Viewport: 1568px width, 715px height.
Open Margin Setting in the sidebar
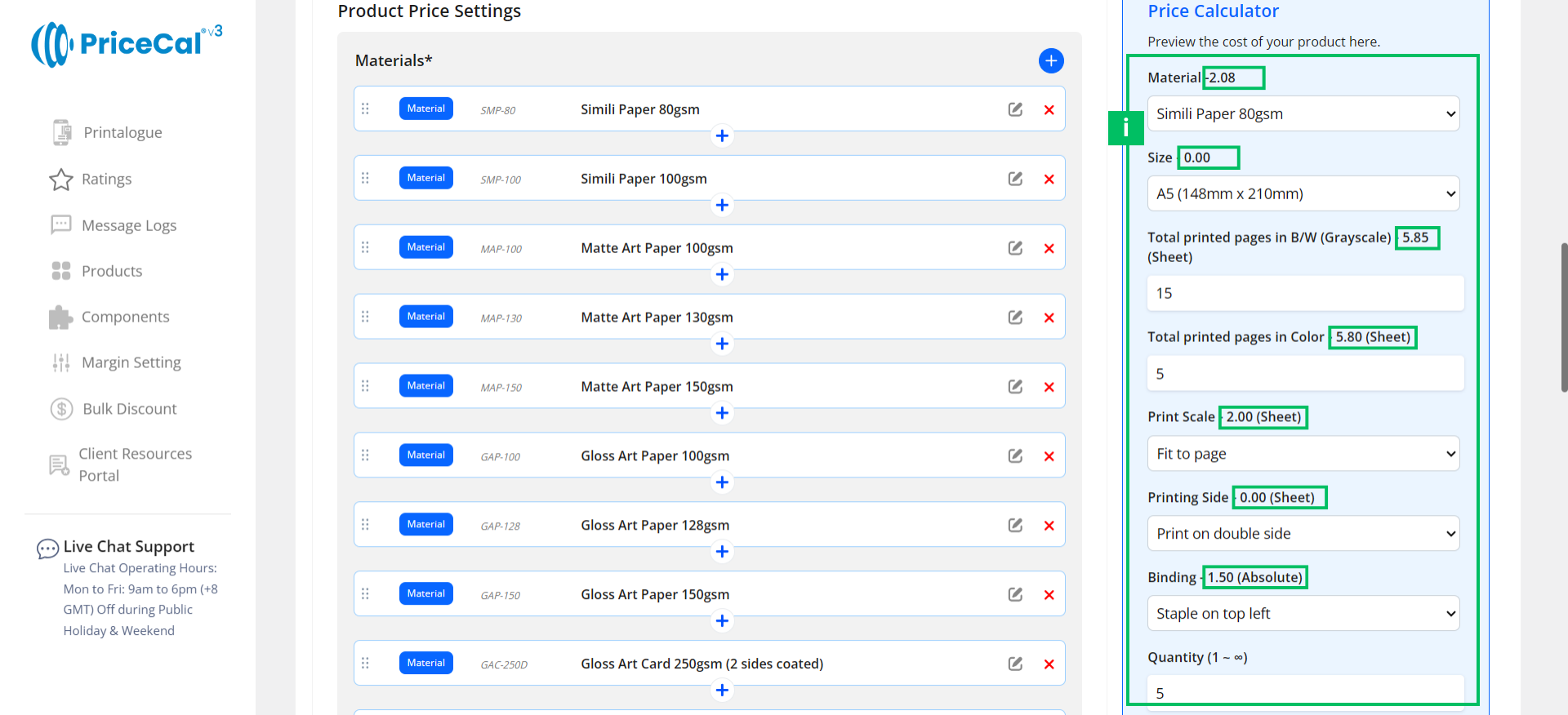(131, 362)
